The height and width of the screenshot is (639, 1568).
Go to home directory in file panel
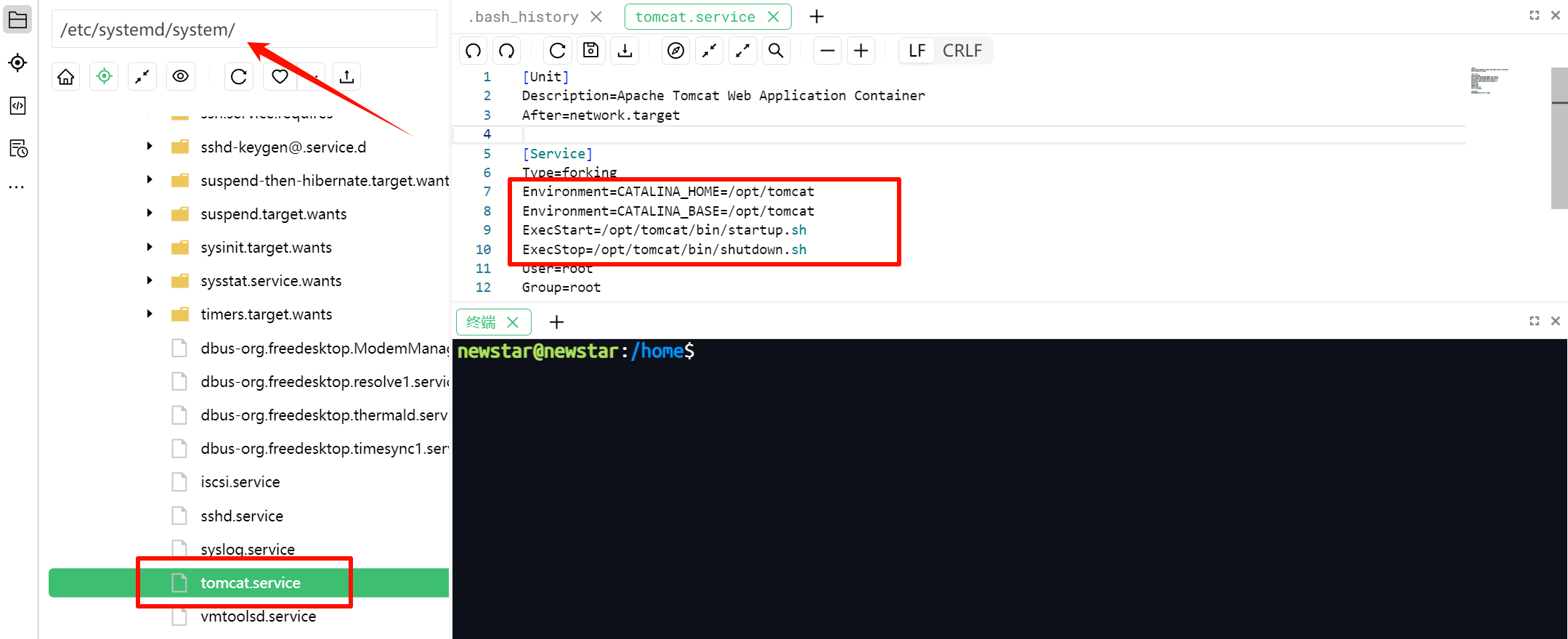pyautogui.click(x=66, y=77)
